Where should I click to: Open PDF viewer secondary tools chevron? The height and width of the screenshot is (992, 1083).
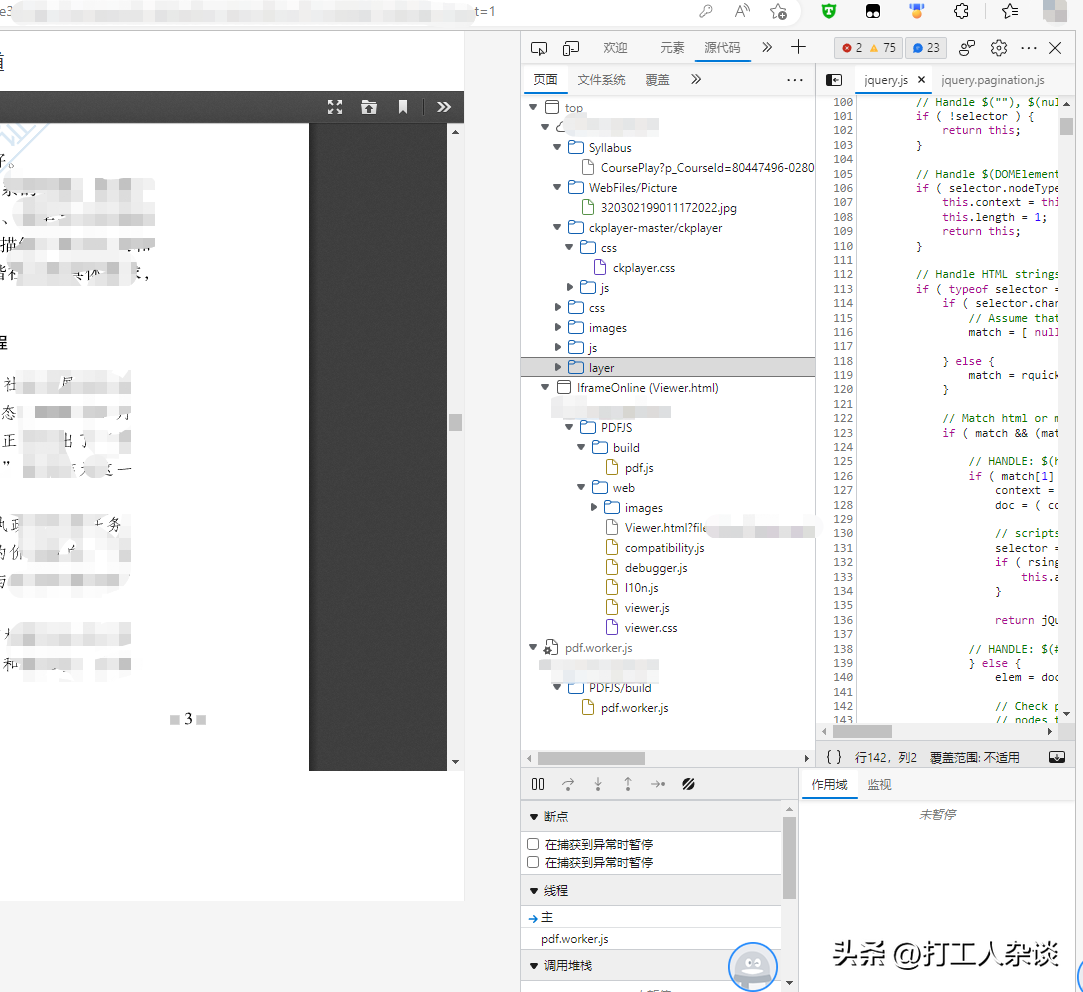[x=443, y=107]
